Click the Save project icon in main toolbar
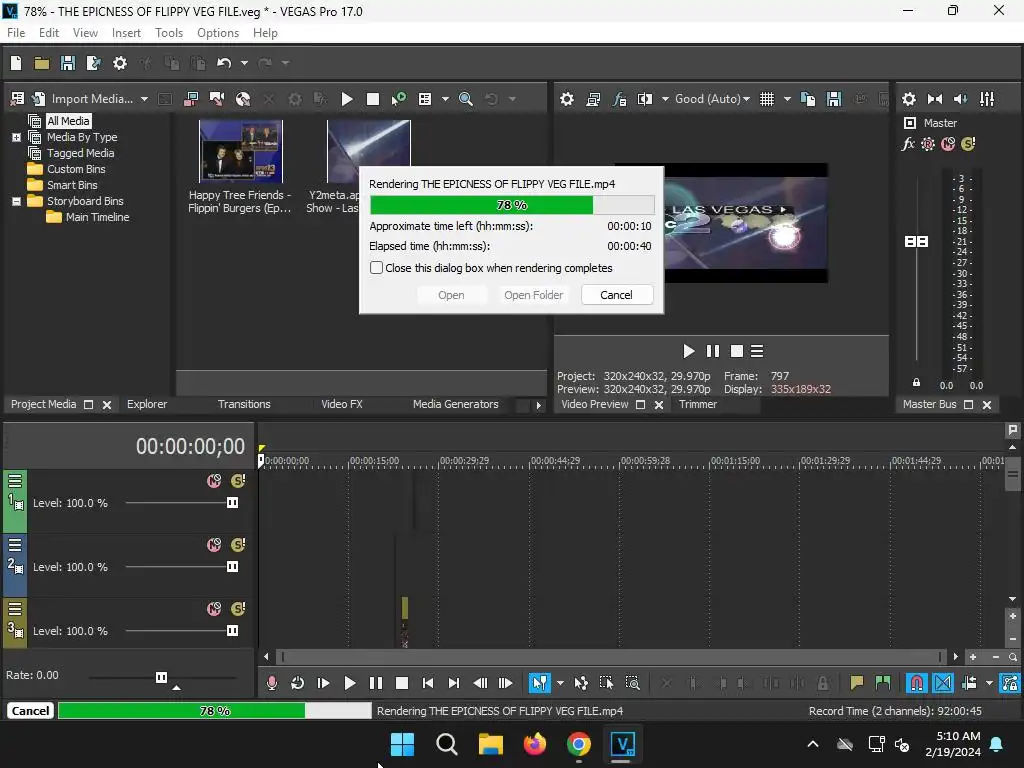The width and height of the screenshot is (1024, 768). pyautogui.click(x=67, y=63)
